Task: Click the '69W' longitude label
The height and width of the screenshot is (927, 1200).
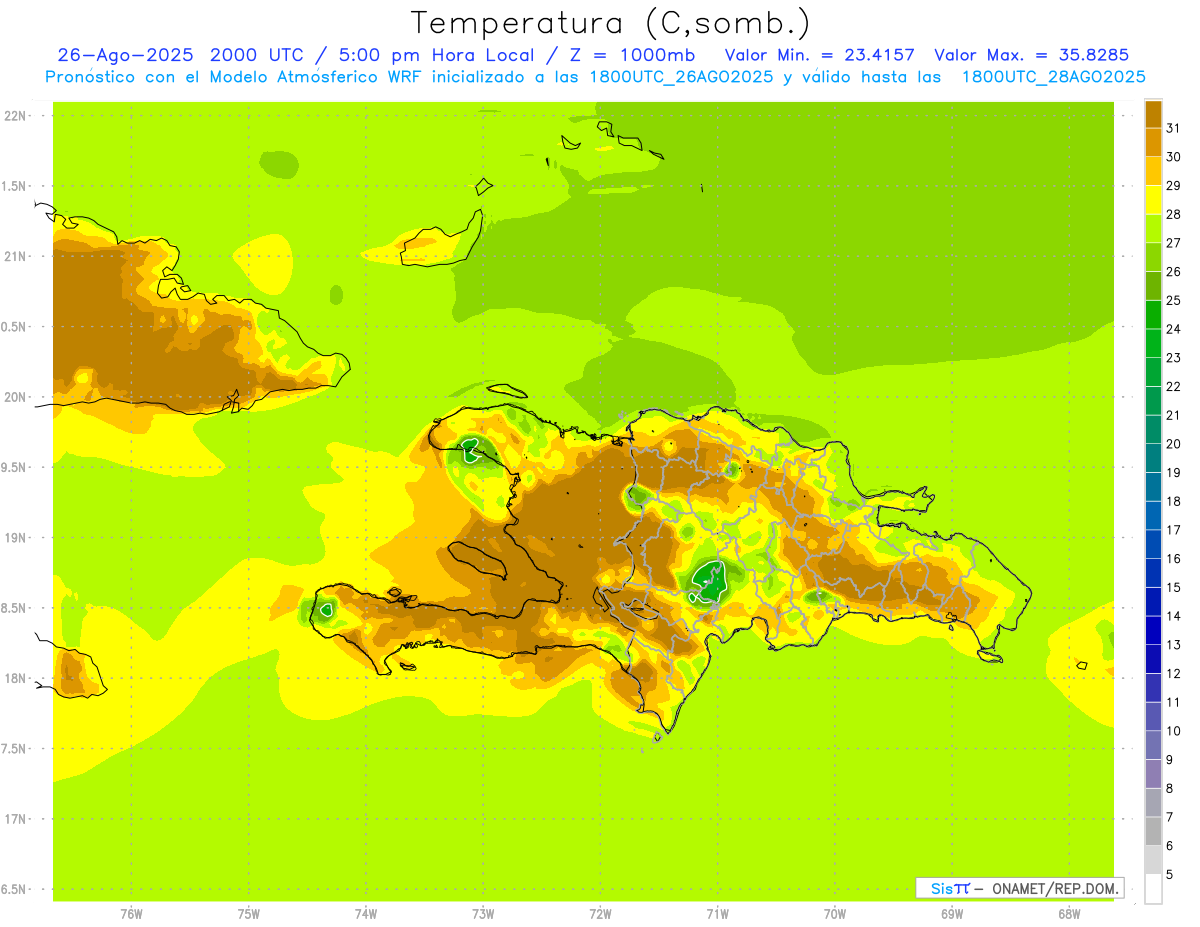Action: (x=952, y=913)
